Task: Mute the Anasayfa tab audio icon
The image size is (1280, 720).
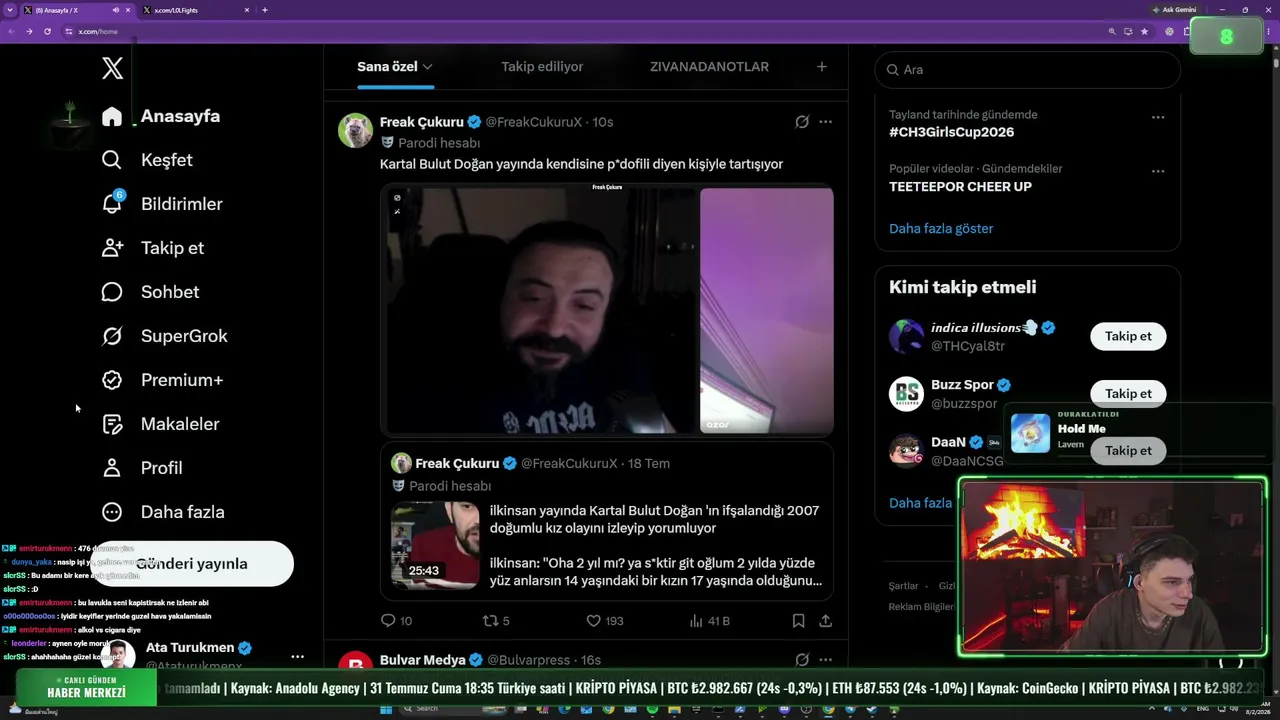Action: 116,10
